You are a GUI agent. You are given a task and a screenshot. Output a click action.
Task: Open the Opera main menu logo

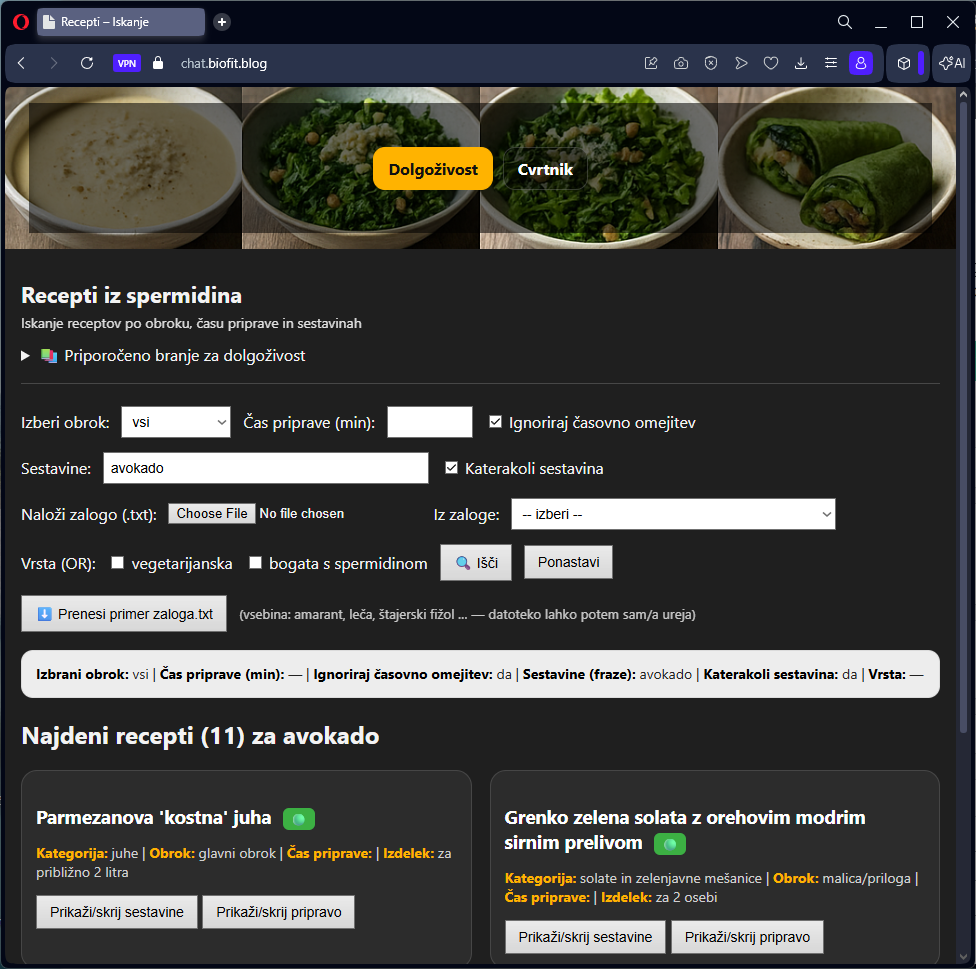pyautogui.click(x=21, y=22)
